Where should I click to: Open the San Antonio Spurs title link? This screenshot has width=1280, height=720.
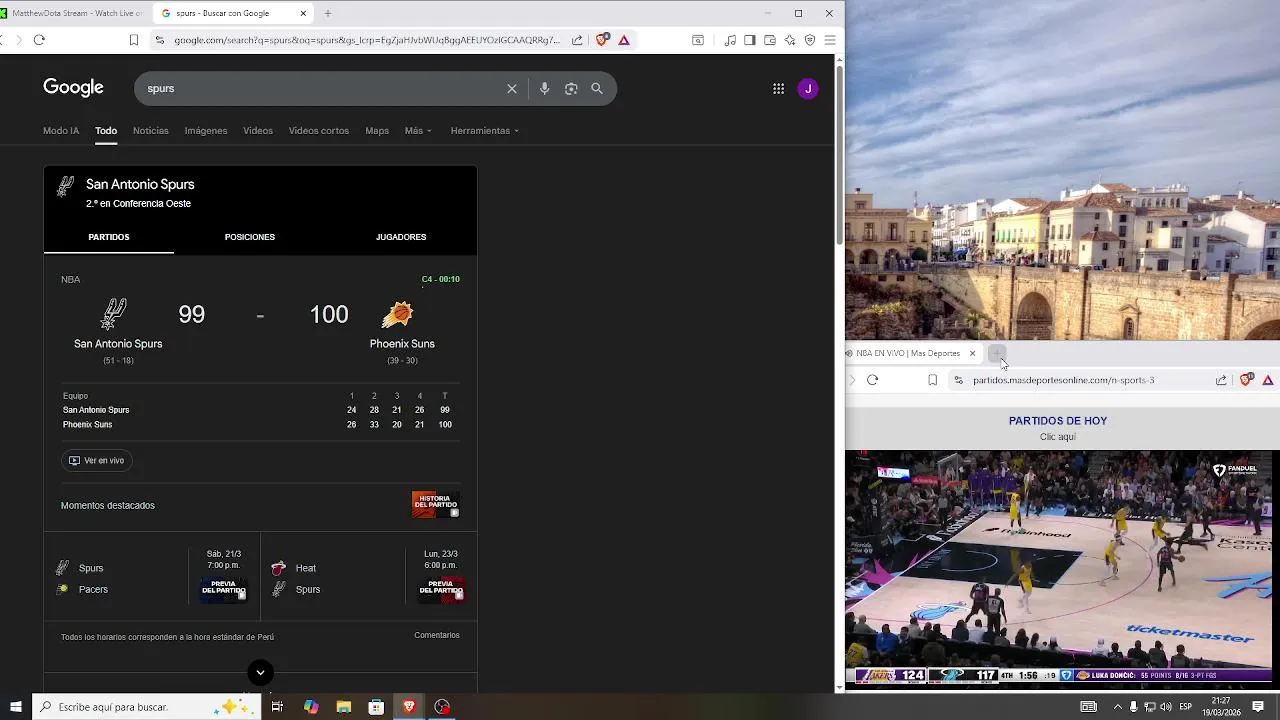click(140, 185)
